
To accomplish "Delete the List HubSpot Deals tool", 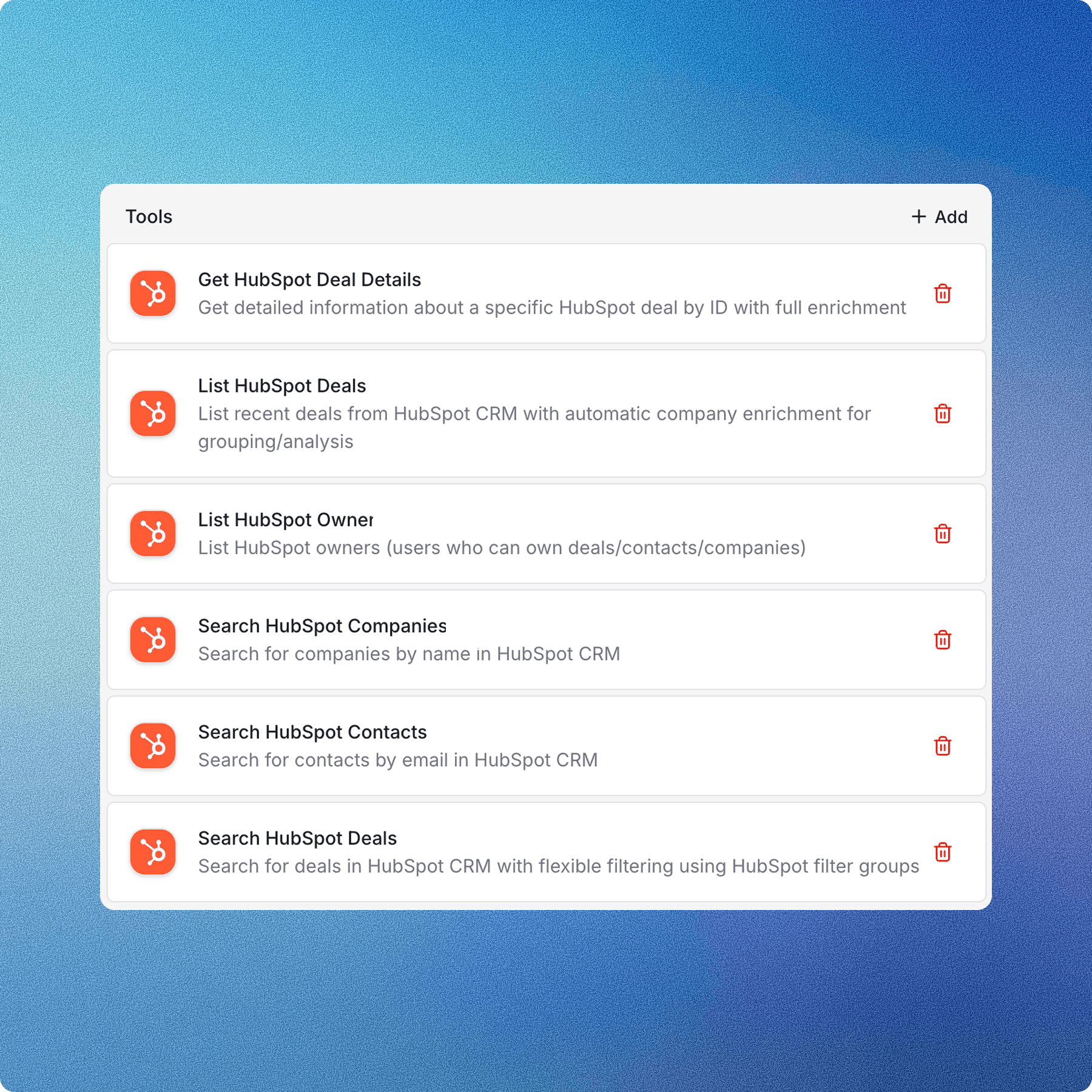I will (942, 414).
